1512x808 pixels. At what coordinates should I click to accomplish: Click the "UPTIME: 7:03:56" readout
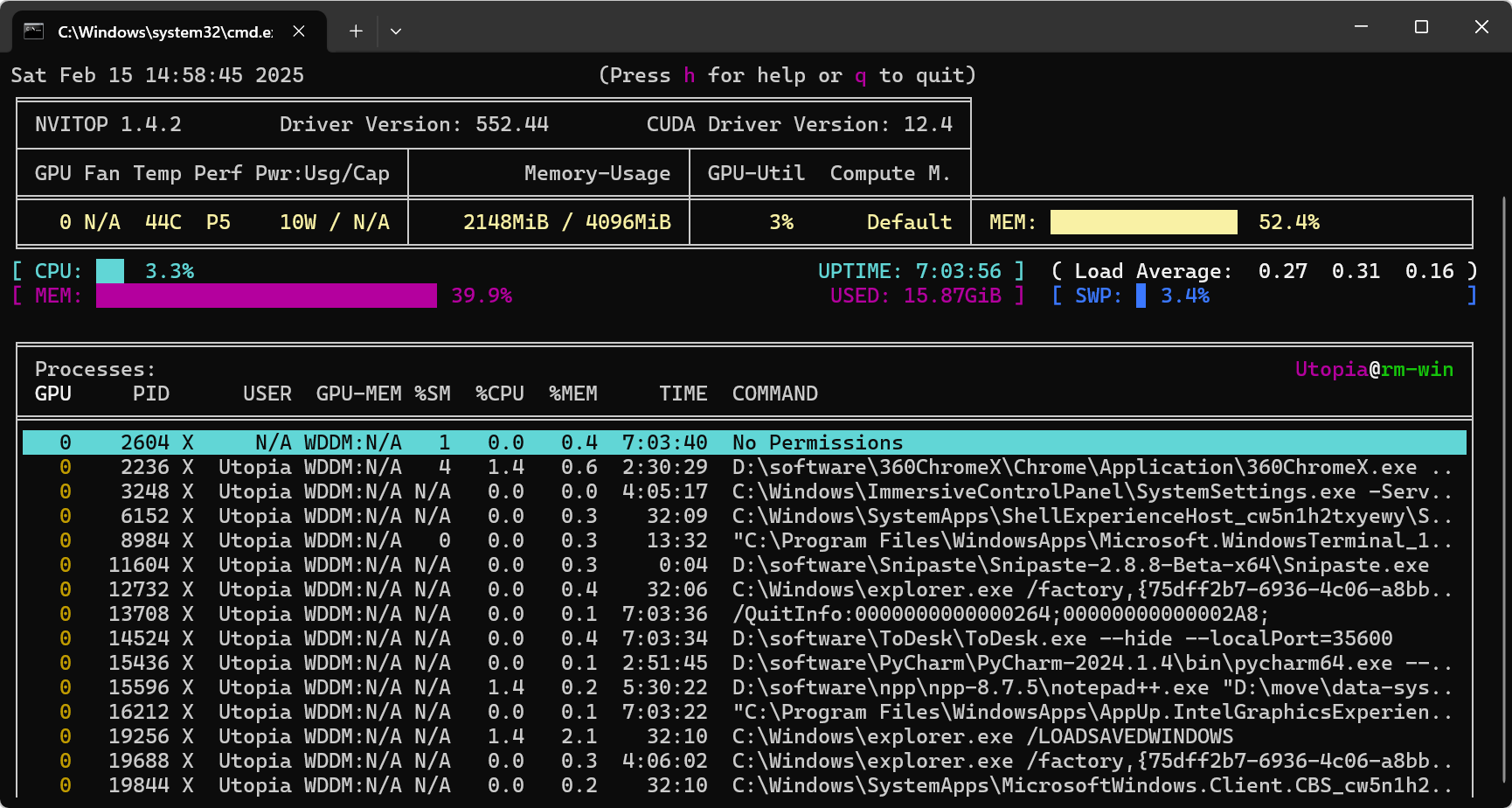[910, 271]
